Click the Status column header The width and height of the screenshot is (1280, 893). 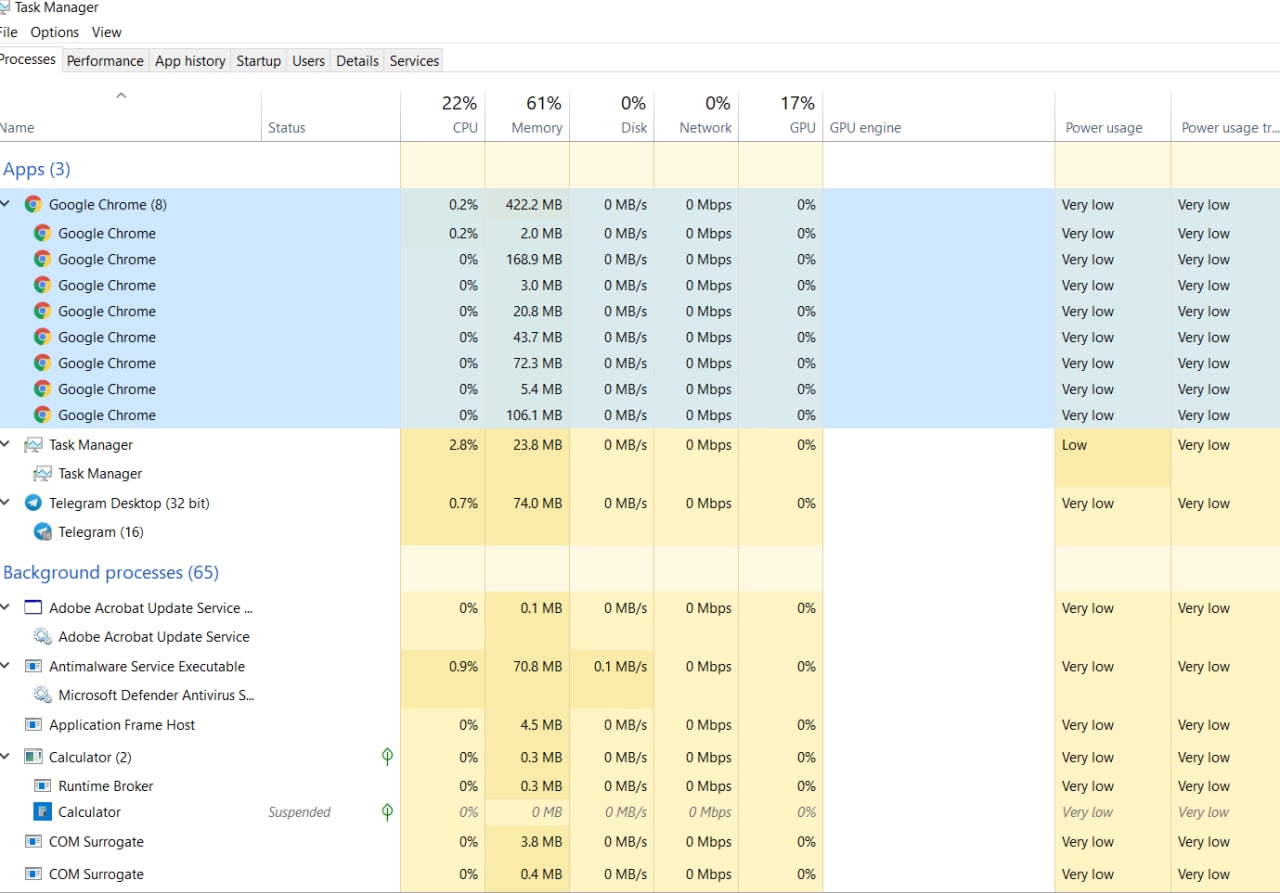[x=330, y=116]
